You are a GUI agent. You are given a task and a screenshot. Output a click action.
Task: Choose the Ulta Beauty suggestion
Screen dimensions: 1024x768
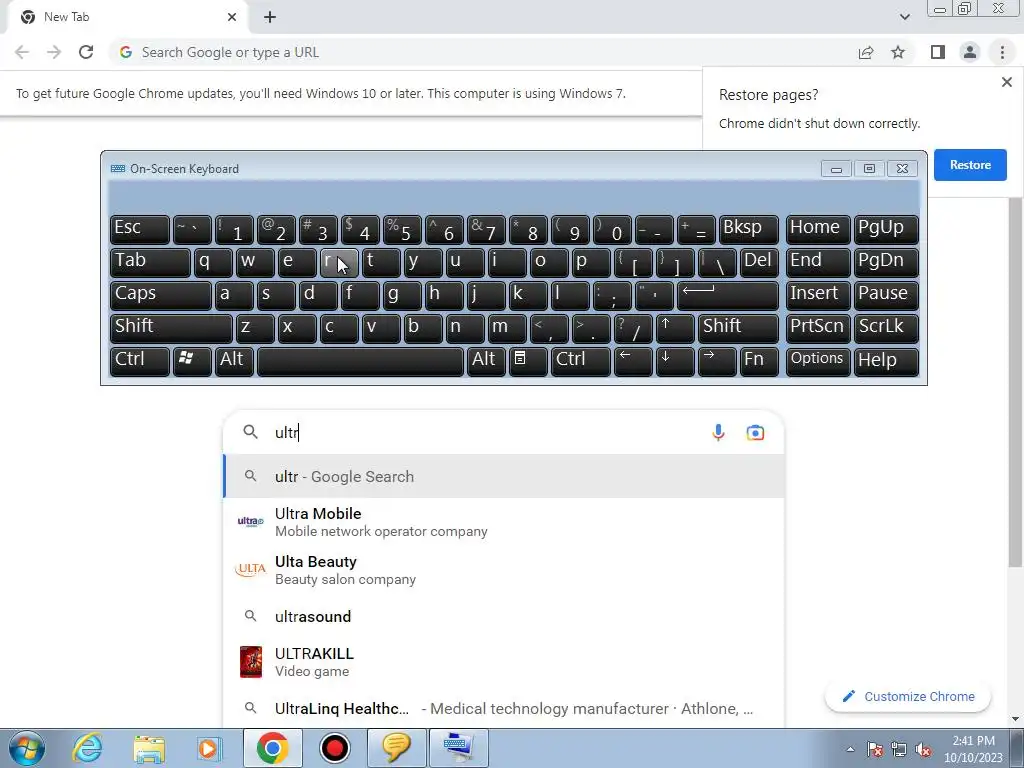point(503,570)
